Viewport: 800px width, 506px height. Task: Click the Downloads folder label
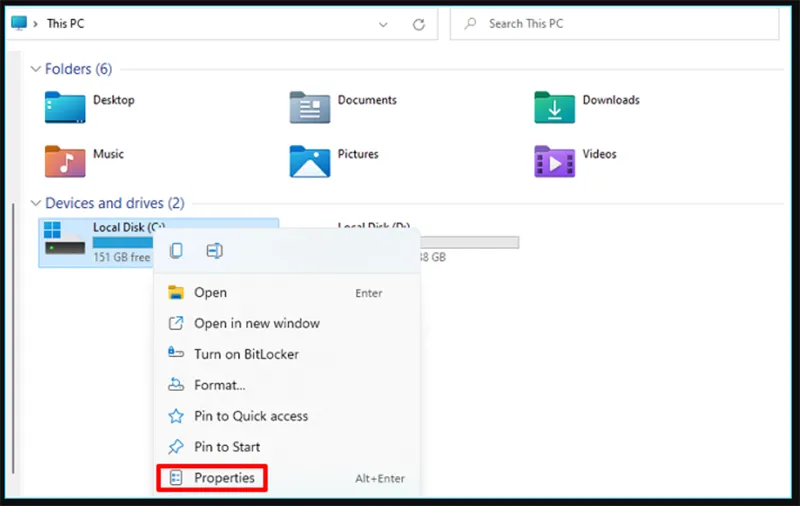click(x=611, y=100)
